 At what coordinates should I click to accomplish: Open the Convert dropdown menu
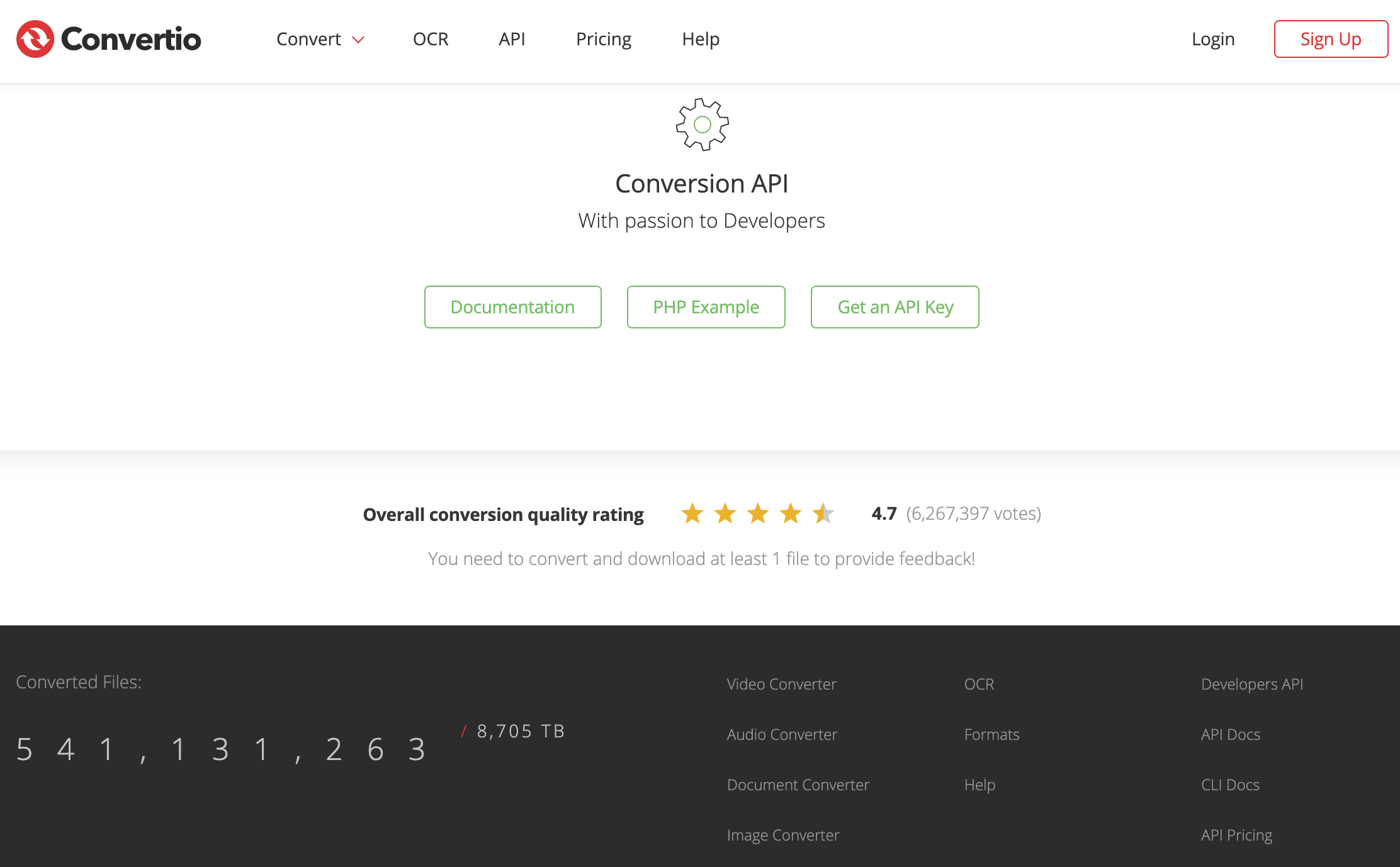[x=308, y=39]
